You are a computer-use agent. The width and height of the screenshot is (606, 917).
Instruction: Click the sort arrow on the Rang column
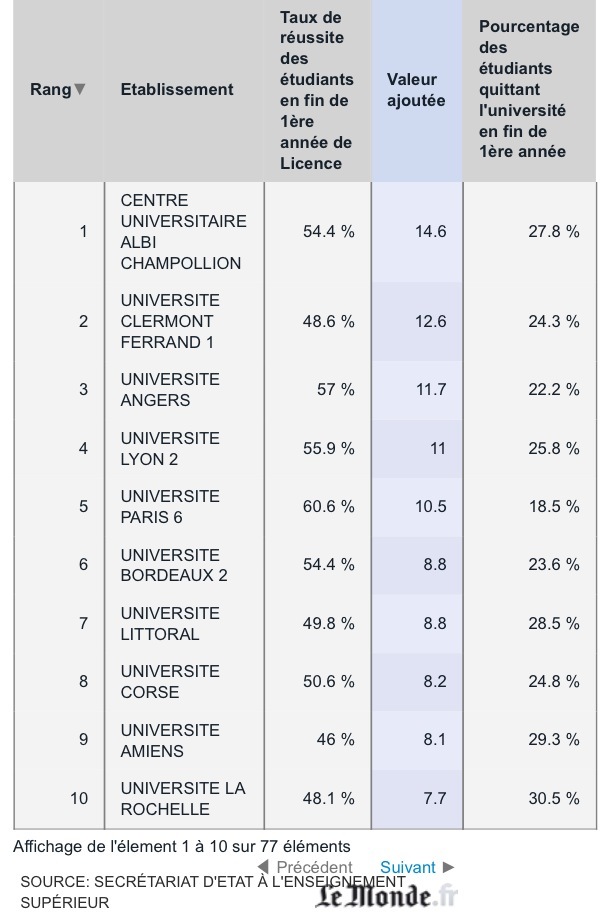point(79,89)
